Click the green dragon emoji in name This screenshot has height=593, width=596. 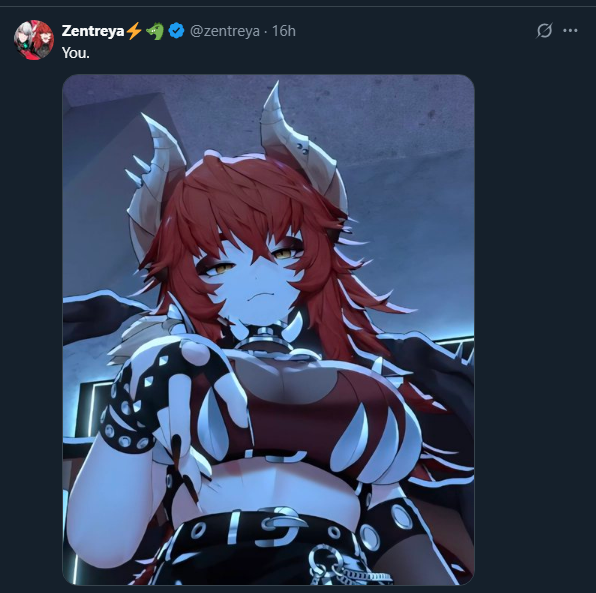pyautogui.click(x=155, y=31)
